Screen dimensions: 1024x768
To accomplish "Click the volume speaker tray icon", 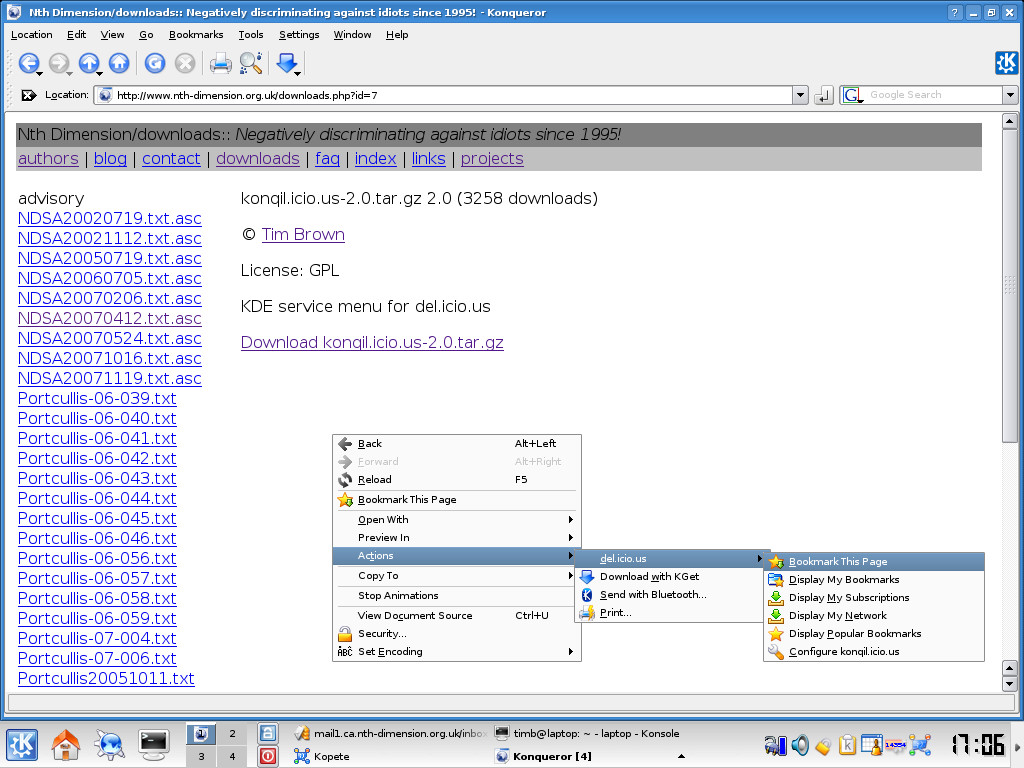I will 800,744.
